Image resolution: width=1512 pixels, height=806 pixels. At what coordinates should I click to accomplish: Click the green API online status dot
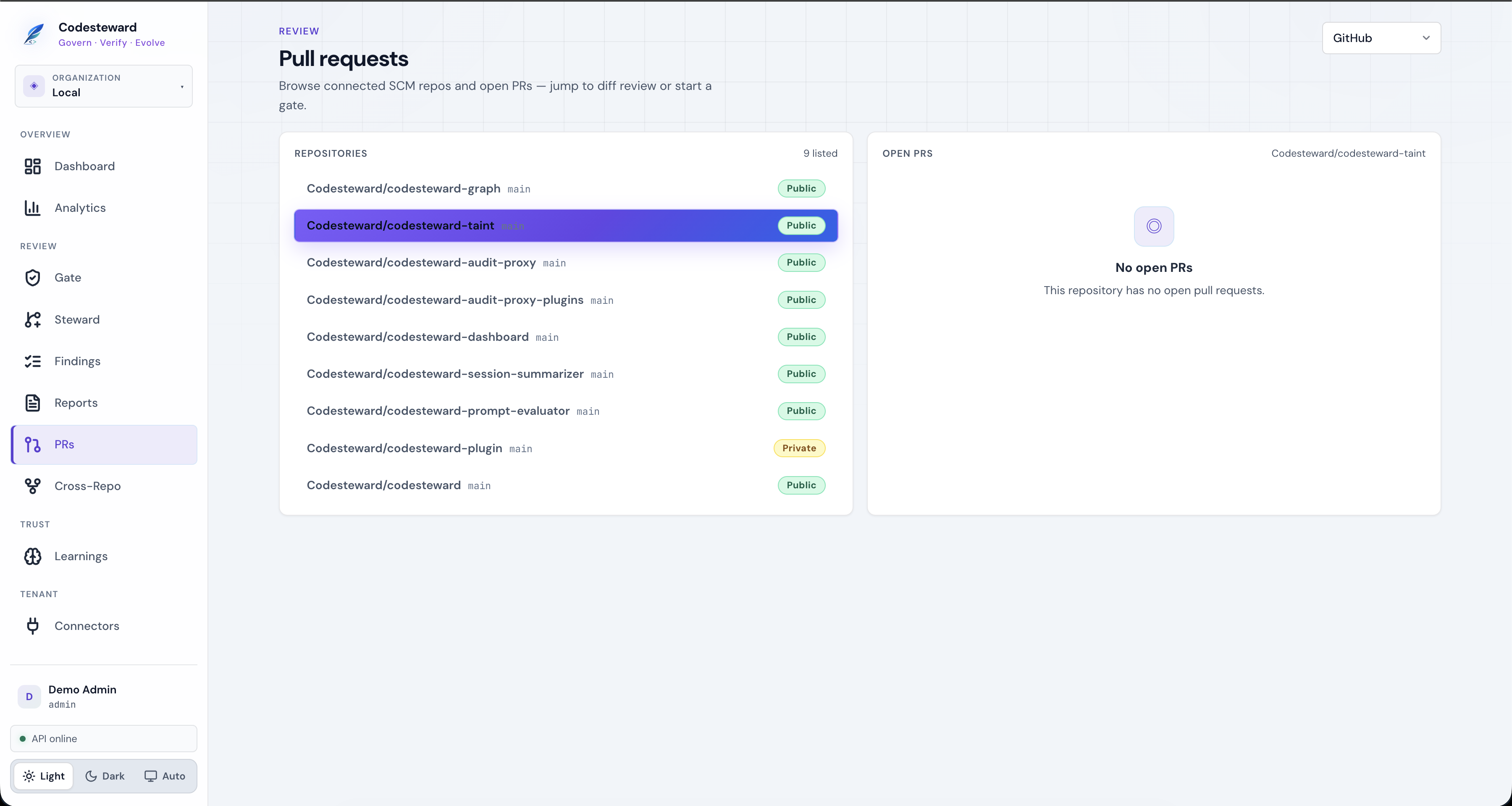[x=23, y=739]
